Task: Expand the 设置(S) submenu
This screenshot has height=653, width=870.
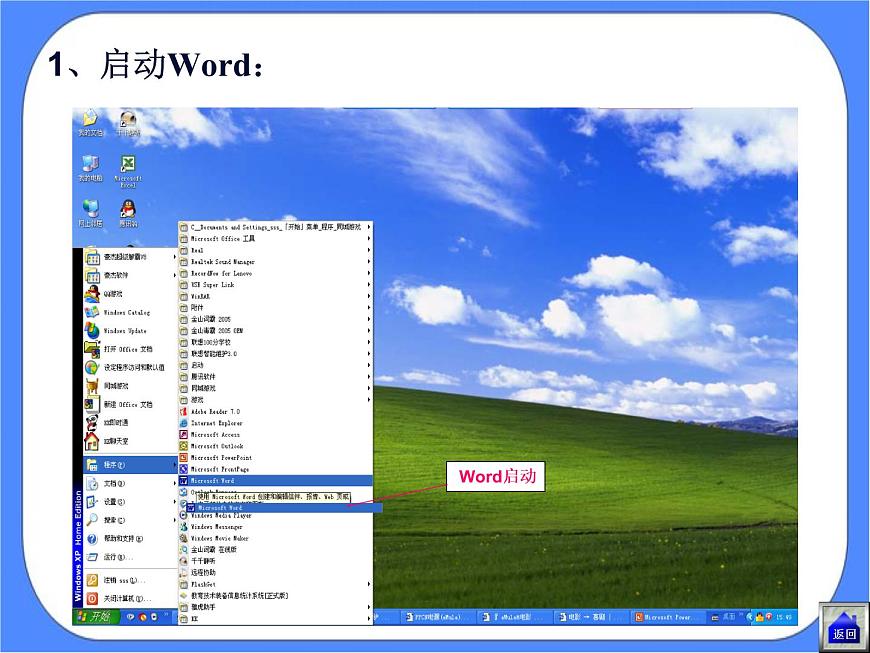Action: tap(129, 502)
